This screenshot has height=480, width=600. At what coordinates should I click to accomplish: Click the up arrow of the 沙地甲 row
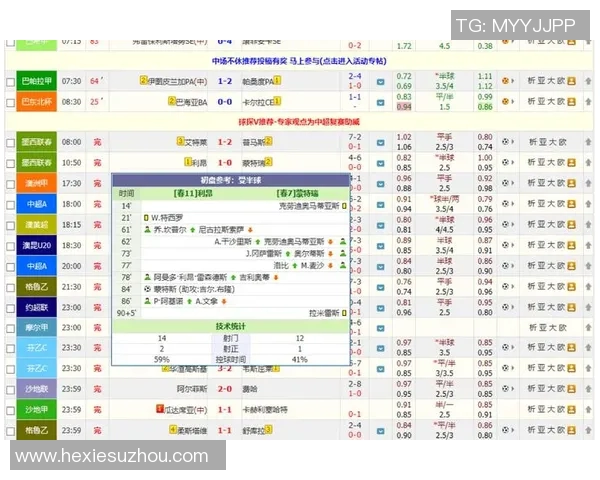point(588,410)
